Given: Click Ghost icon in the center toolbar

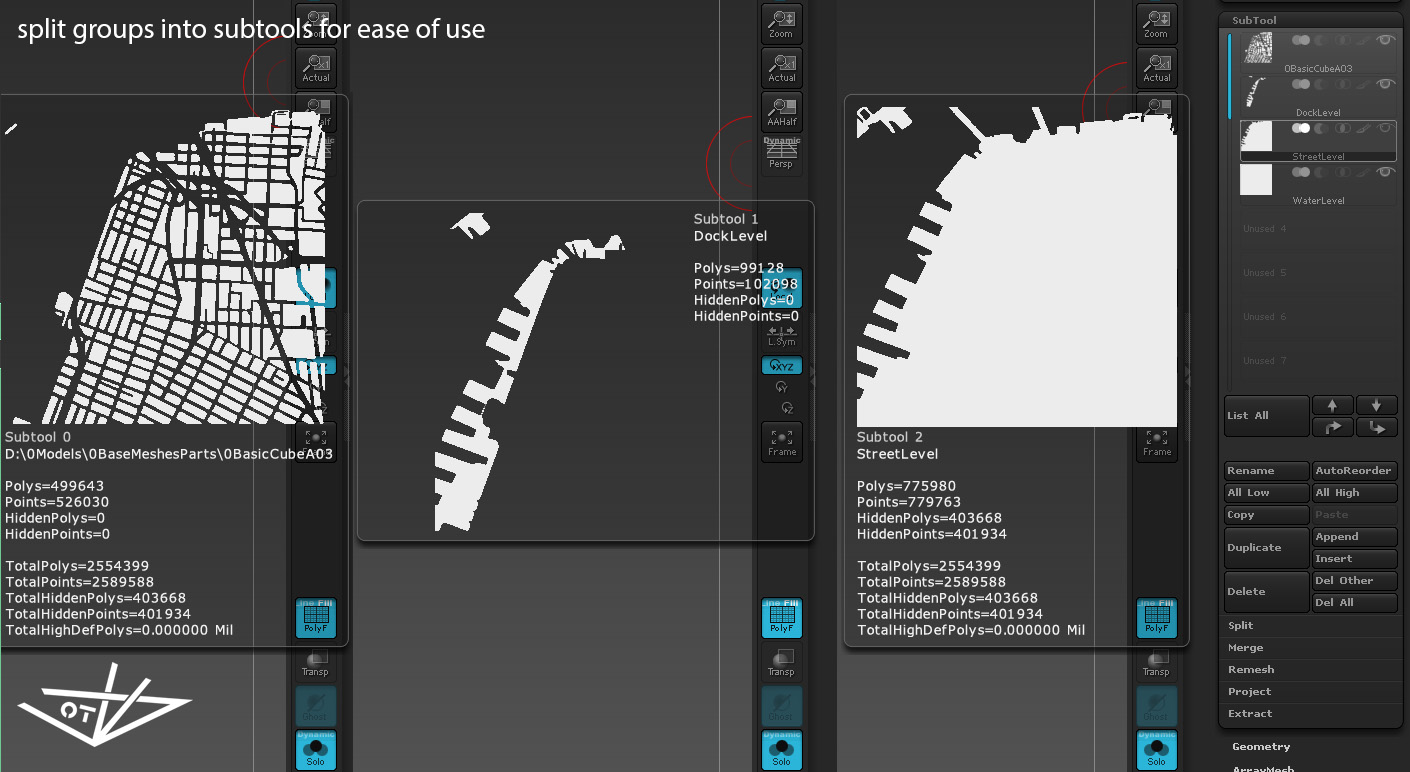Looking at the screenshot, I should (782, 705).
